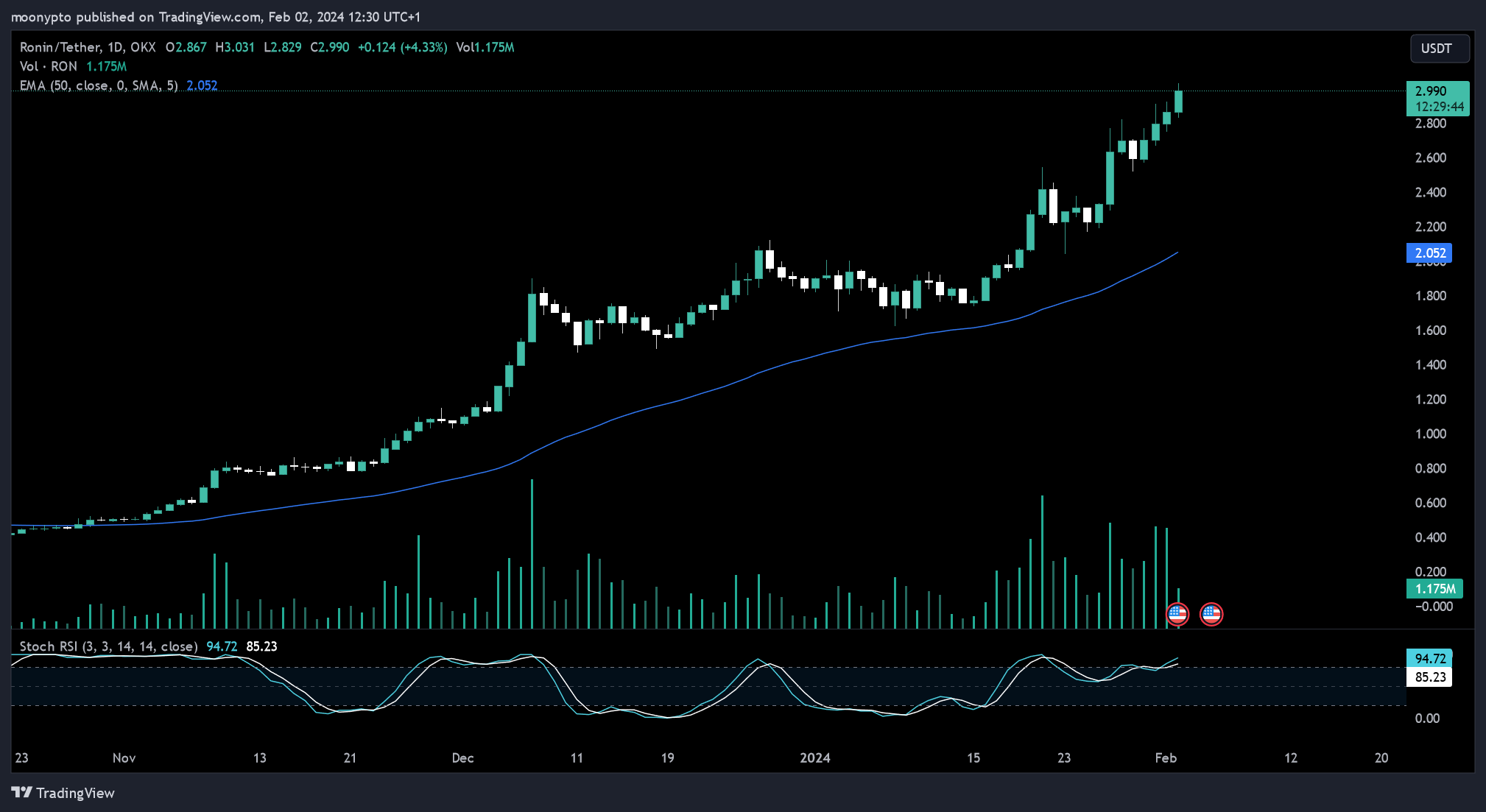Click the EMA legend value 2.052 in blue
Viewport: 1486px width, 812px height.
202,85
